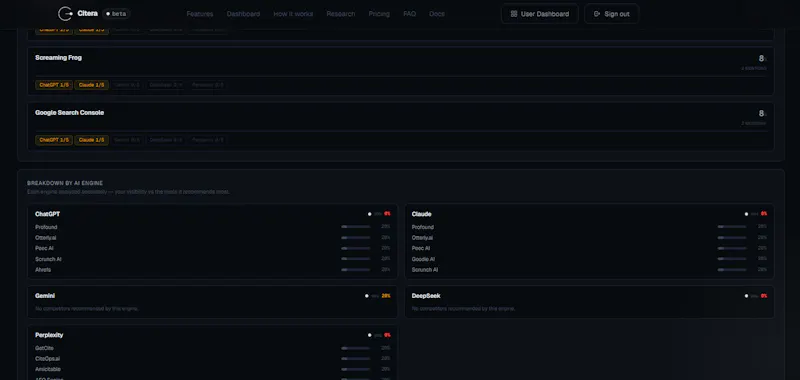Open the Research nav item
Viewport: 800px width, 380px height.
click(x=341, y=14)
